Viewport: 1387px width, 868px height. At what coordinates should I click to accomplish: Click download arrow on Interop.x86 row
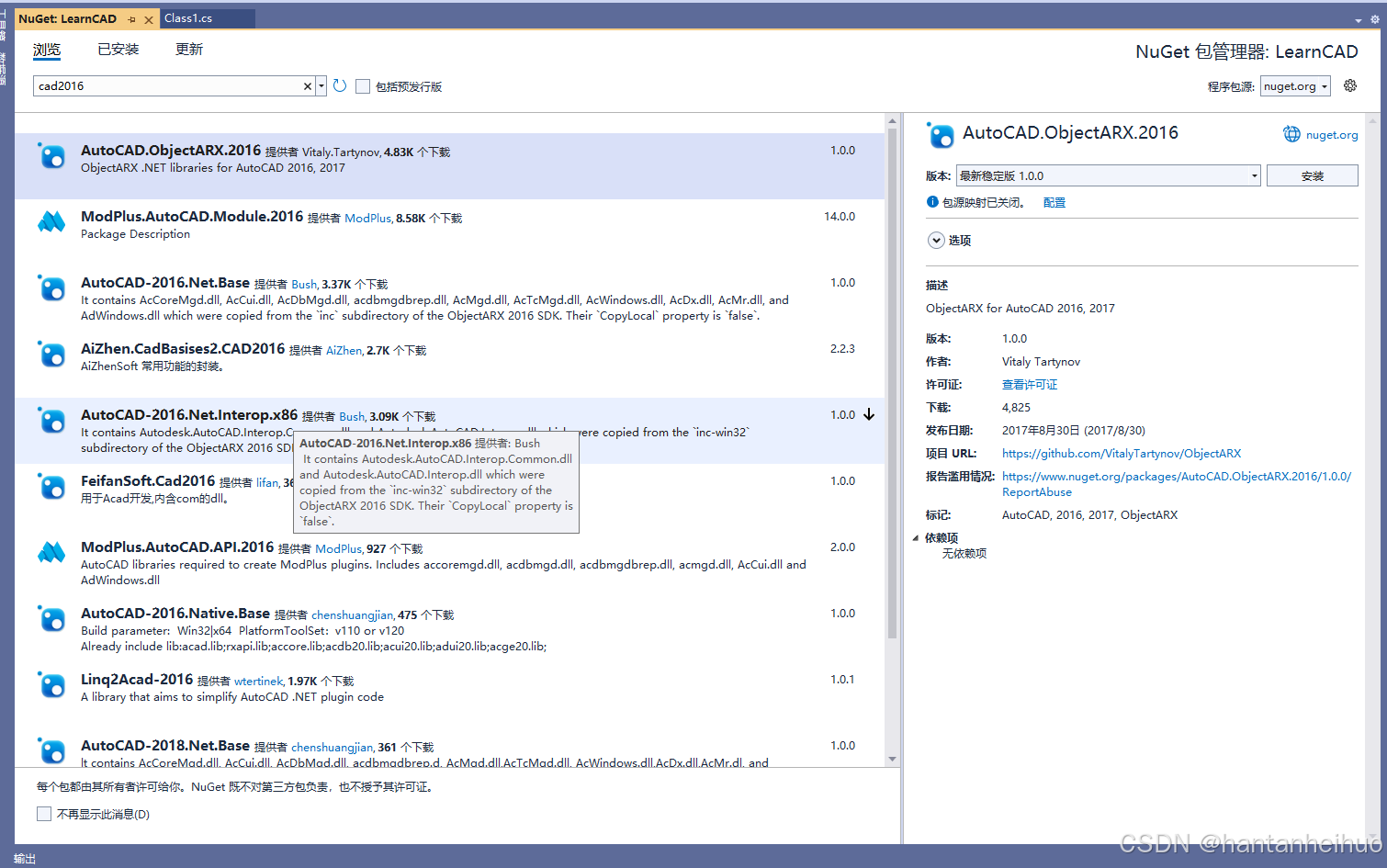tap(869, 415)
